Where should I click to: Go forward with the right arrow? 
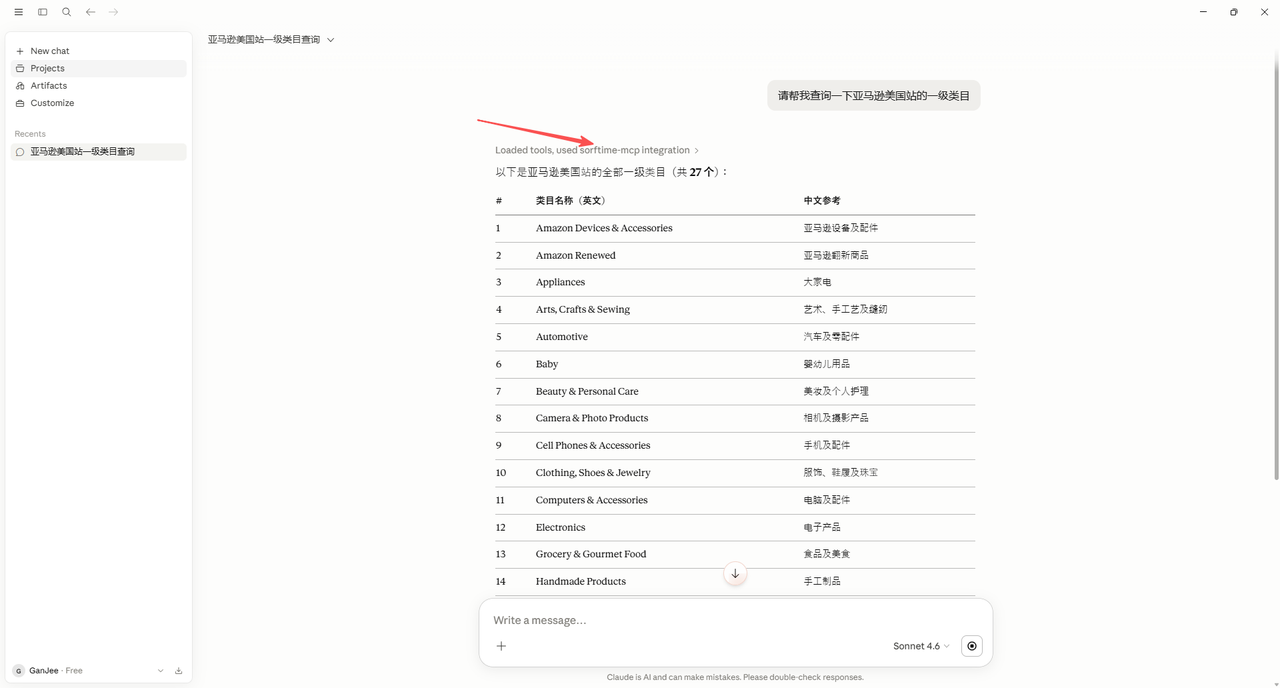[113, 12]
